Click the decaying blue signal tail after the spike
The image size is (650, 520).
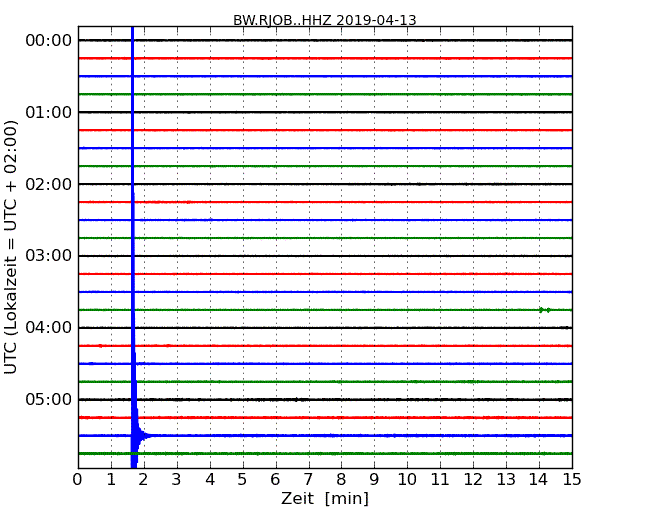(x=144, y=435)
